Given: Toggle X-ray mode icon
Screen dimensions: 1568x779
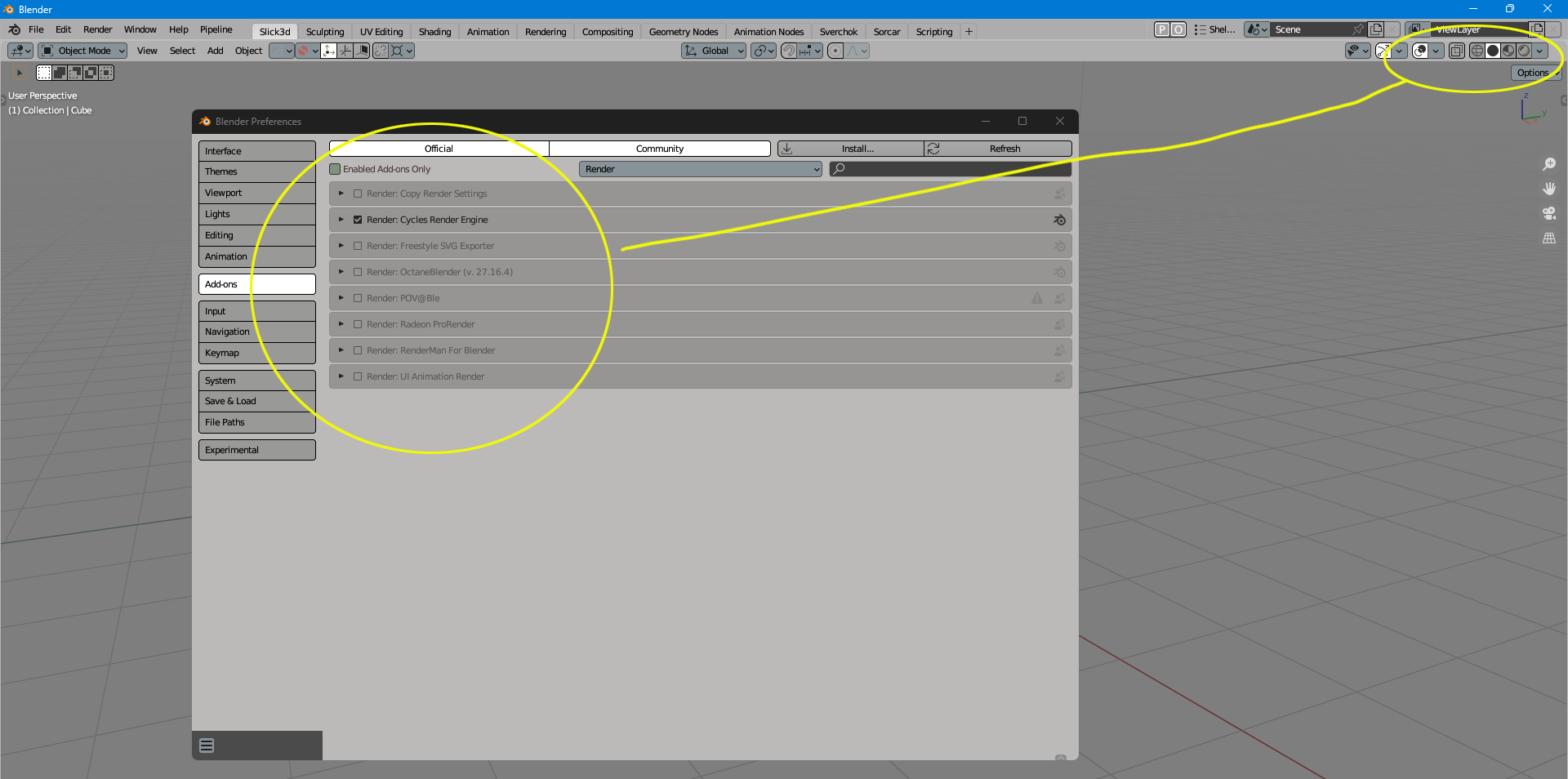Looking at the screenshot, I should [1457, 51].
